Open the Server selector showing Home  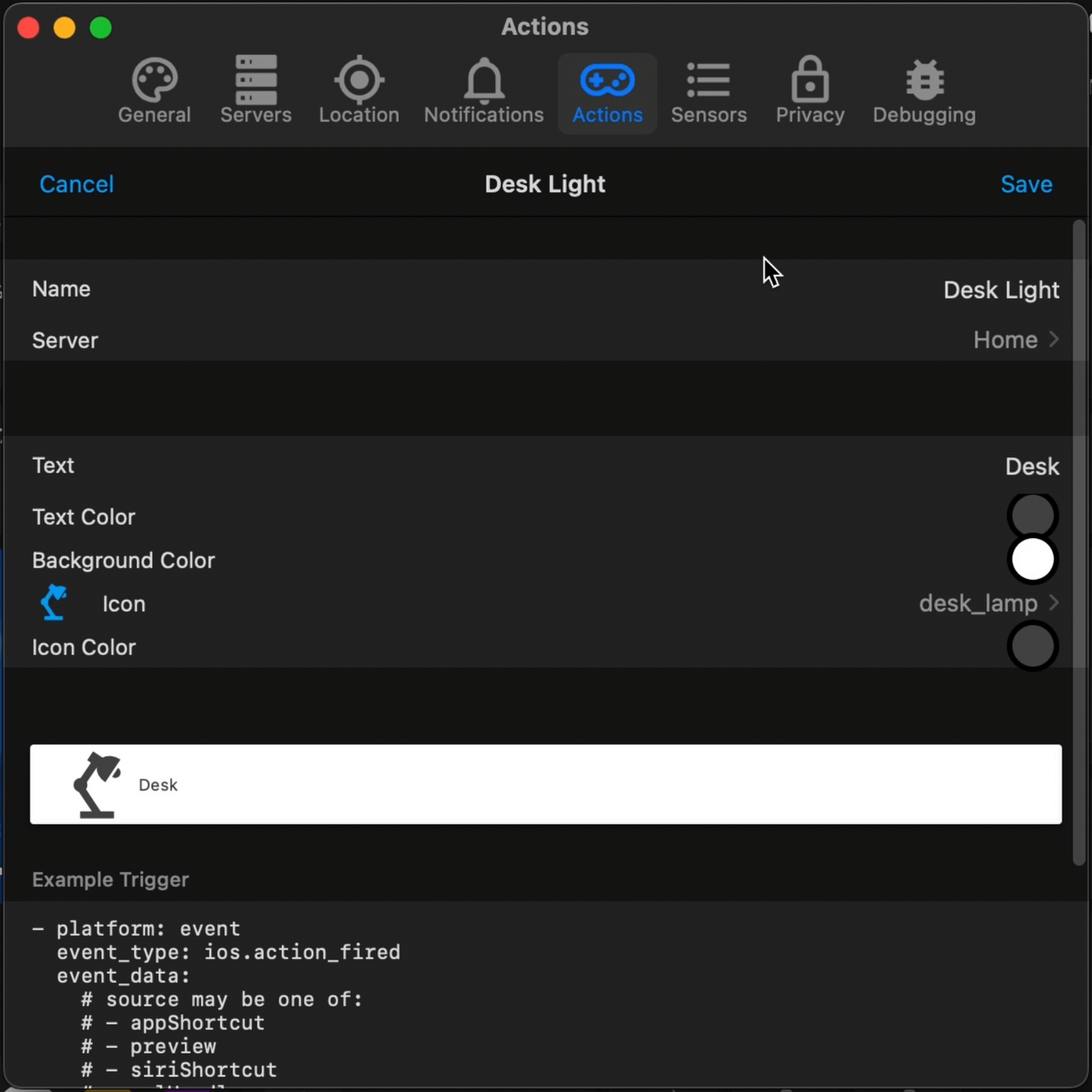point(1005,340)
